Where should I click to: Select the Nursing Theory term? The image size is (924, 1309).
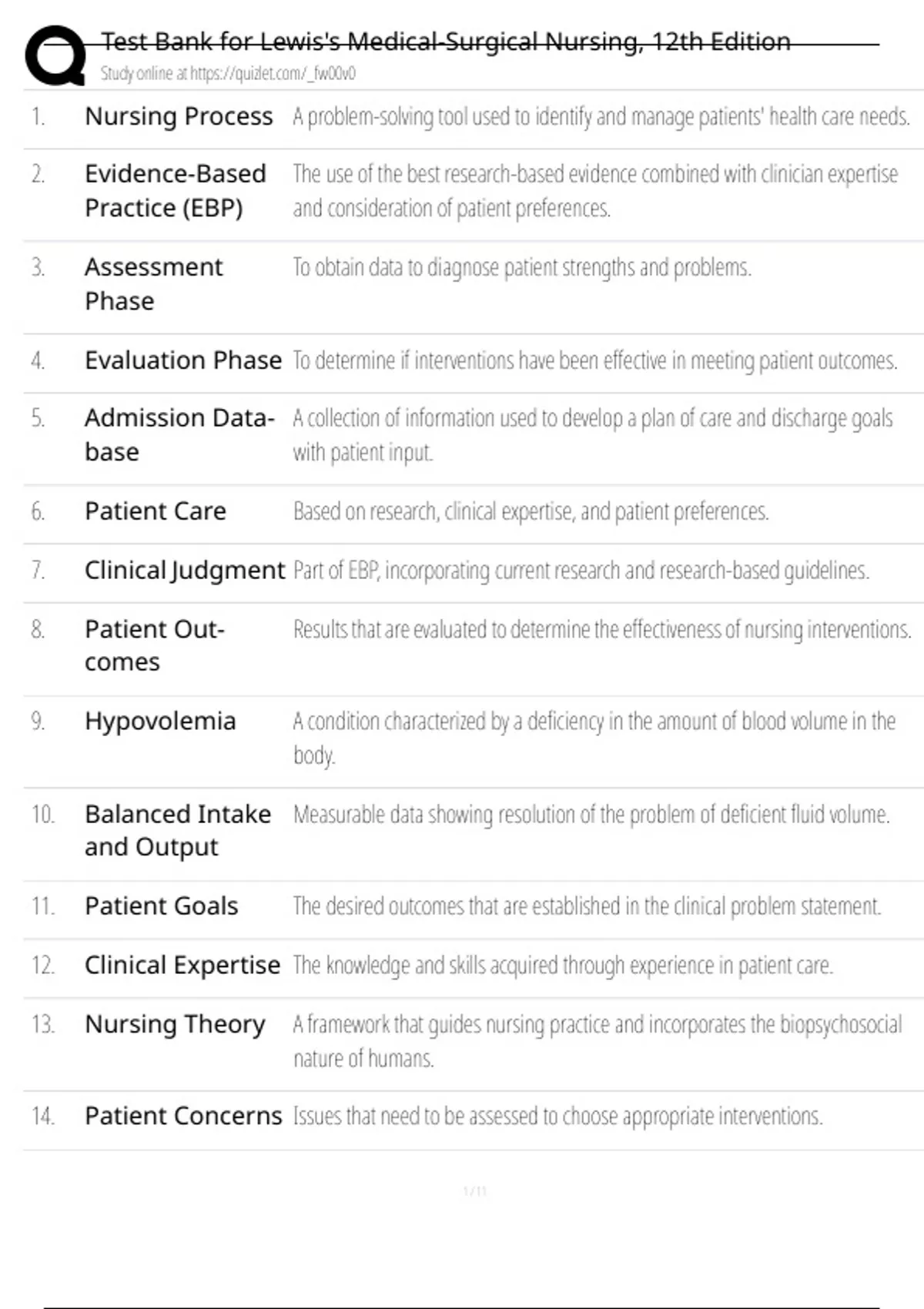[x=175, y=1025]
